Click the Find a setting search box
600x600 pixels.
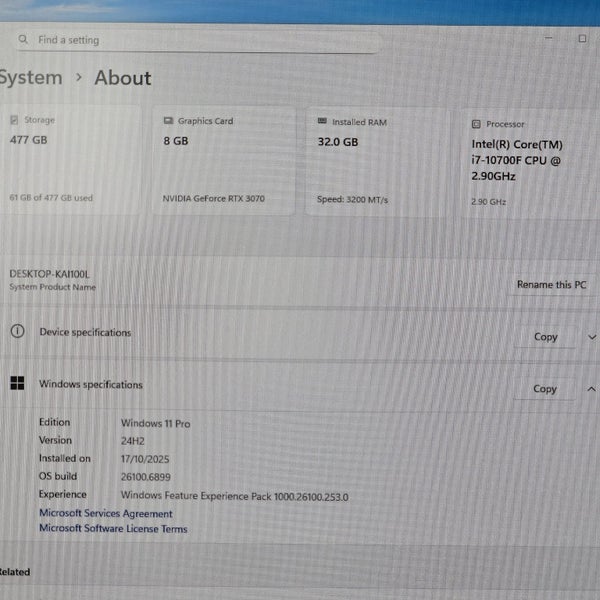[x=200, y=40]
